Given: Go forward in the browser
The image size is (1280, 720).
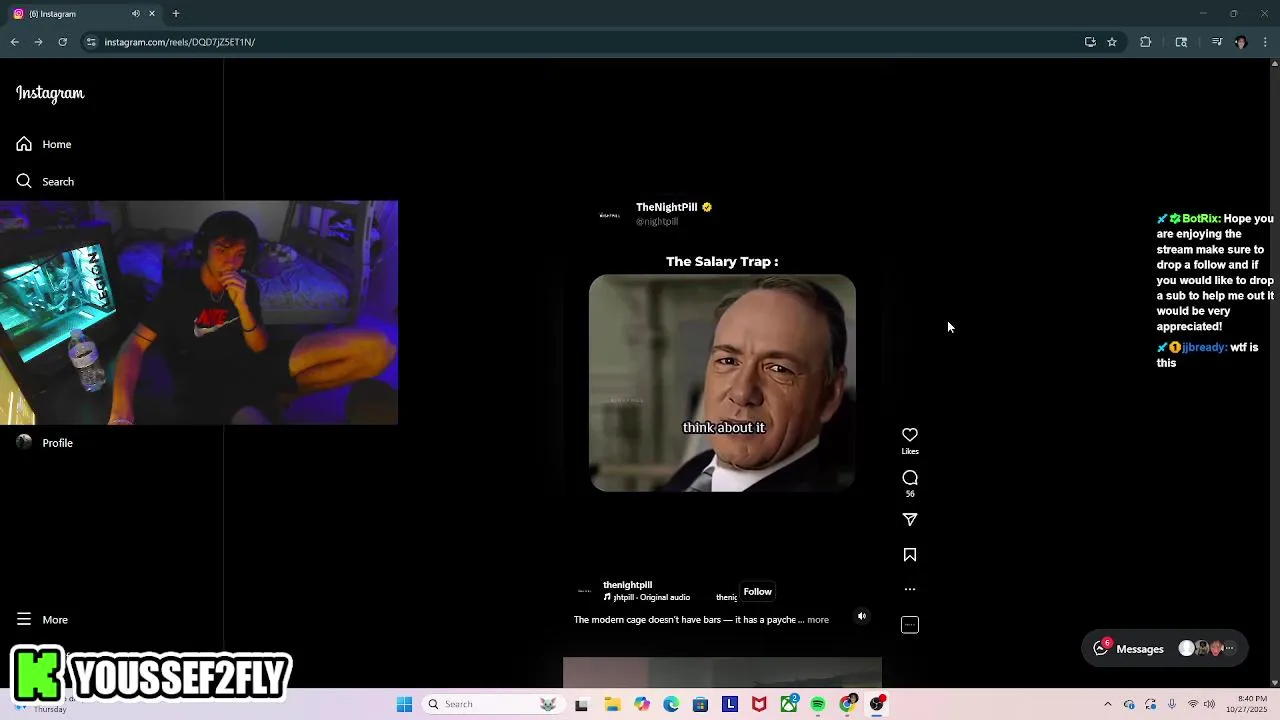Looking at the screenshot, I should [x=38, y=42].
